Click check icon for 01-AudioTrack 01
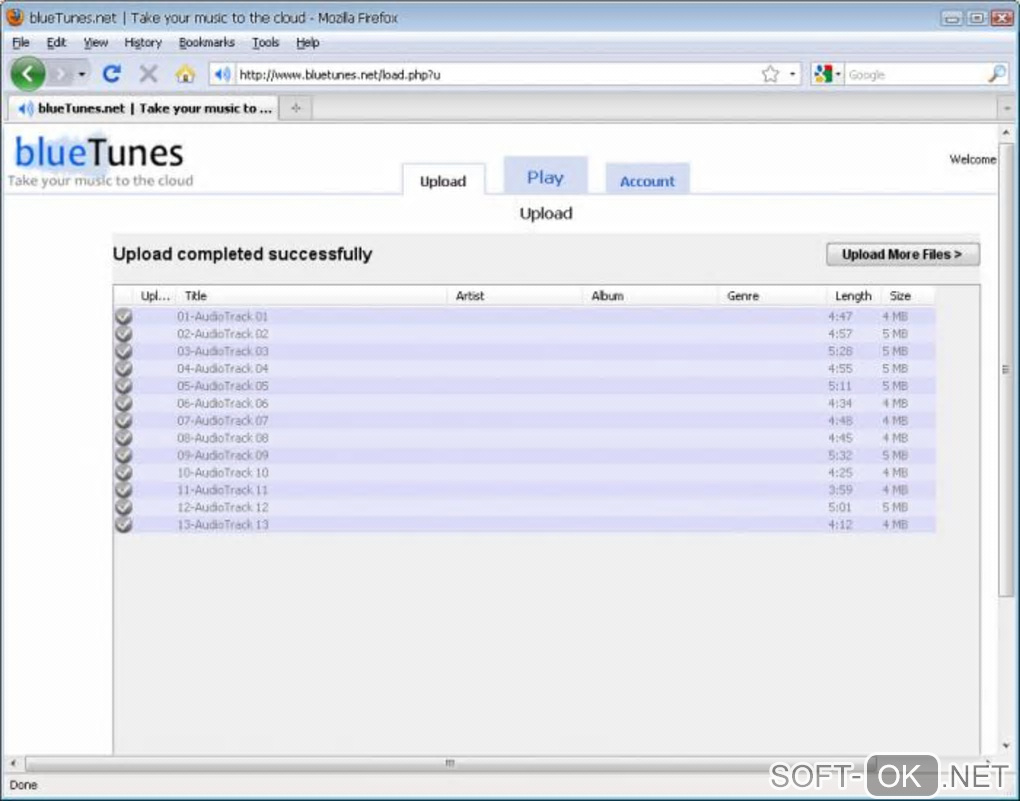Viewport: 1020px width, 801px height. (124, 316)
